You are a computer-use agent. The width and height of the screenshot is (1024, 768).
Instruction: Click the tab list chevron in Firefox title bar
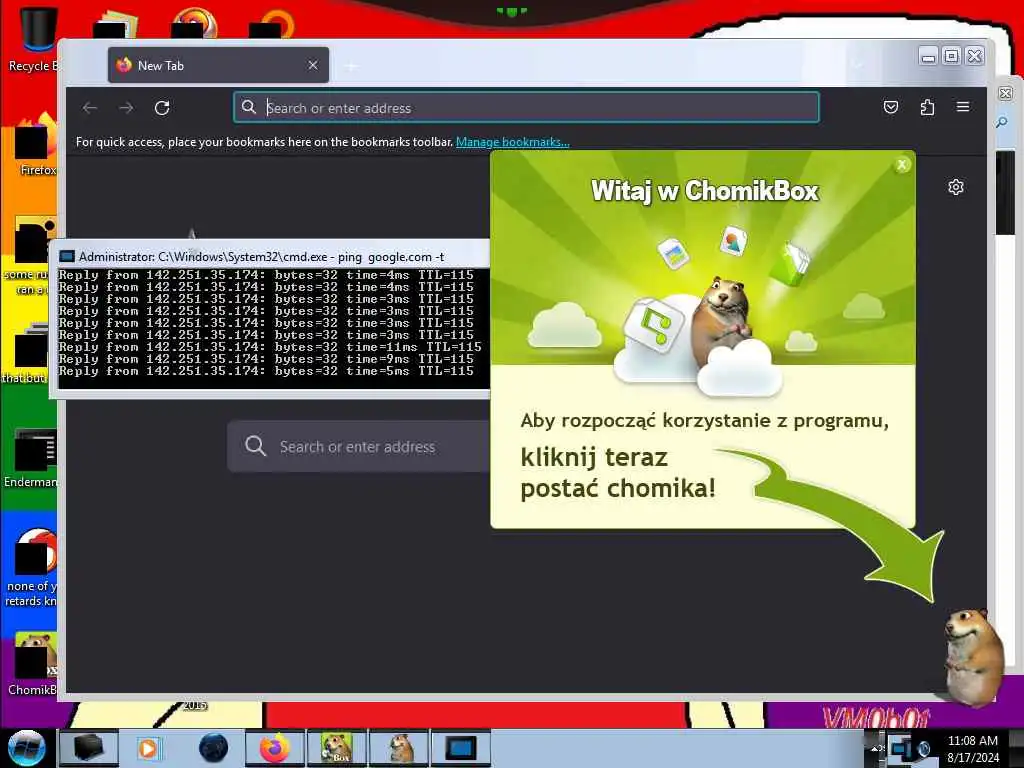pos(857,65)
